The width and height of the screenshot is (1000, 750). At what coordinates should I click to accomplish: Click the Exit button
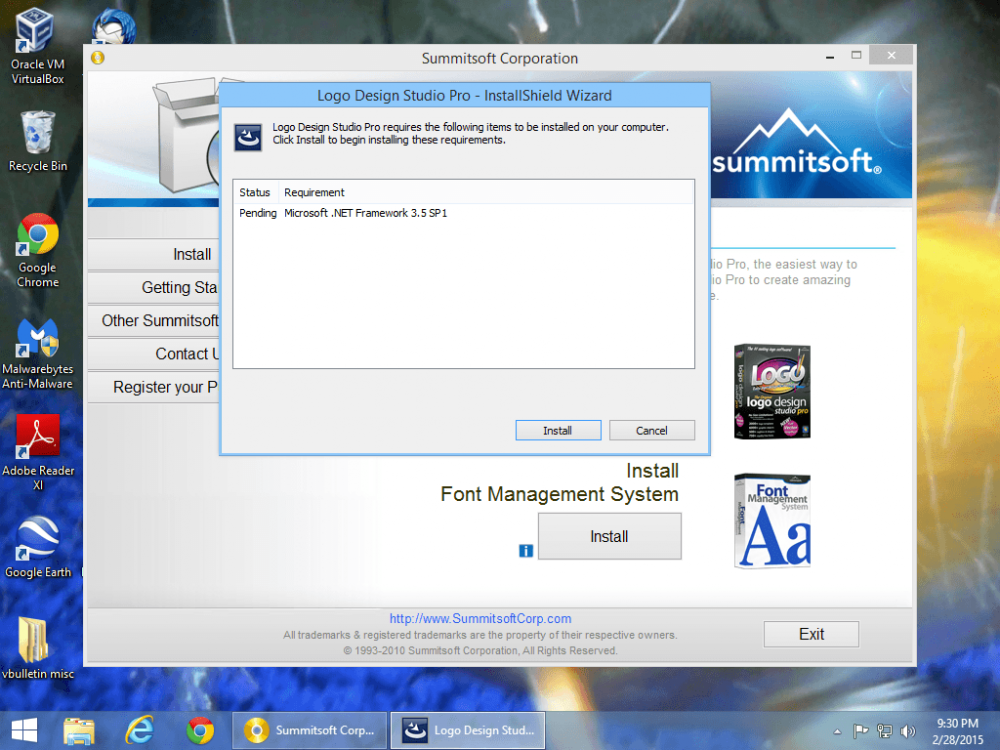(x=811, y=634)
